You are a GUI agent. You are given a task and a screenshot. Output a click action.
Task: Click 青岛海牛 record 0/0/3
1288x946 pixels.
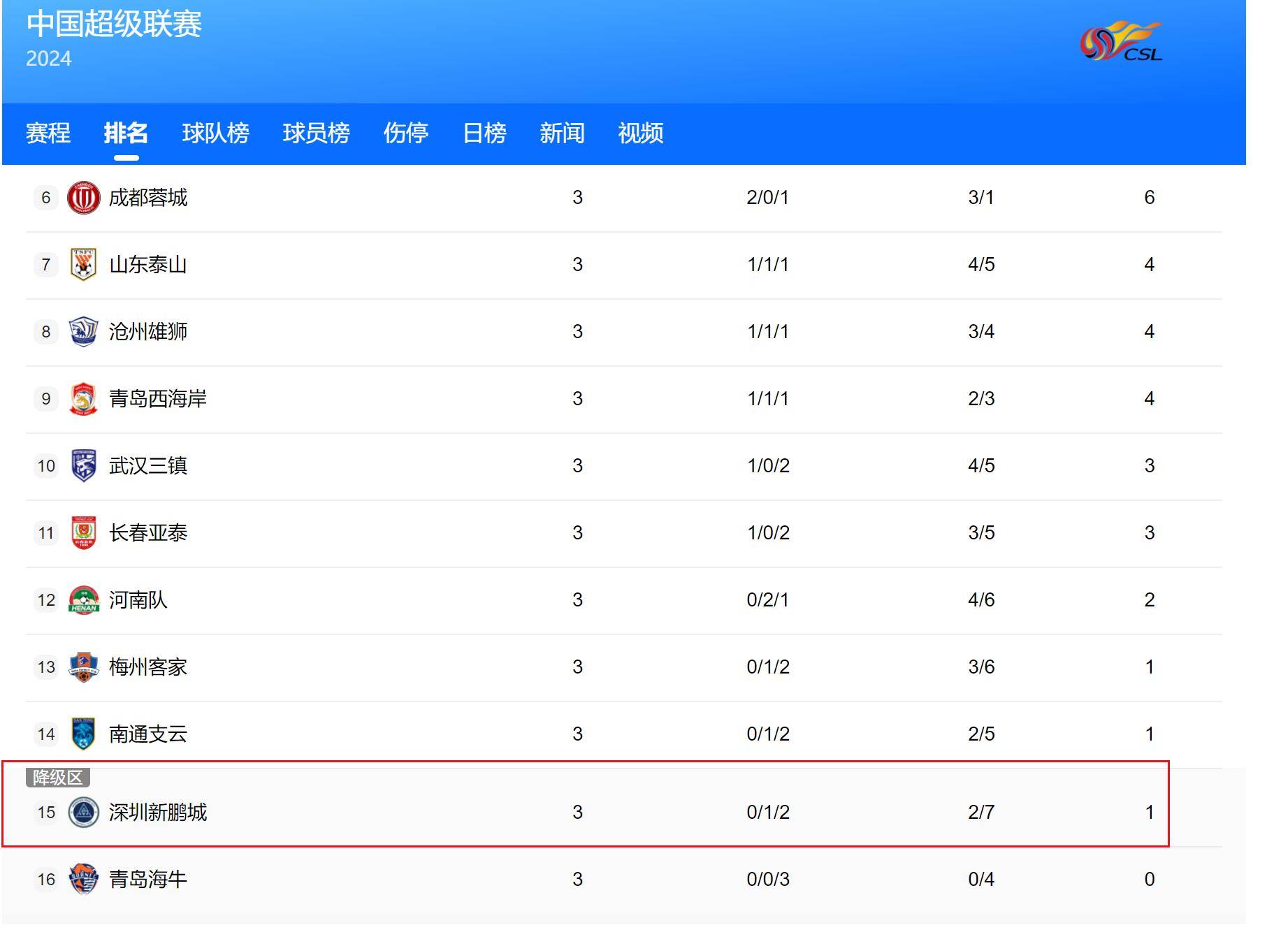coord(768,880)
